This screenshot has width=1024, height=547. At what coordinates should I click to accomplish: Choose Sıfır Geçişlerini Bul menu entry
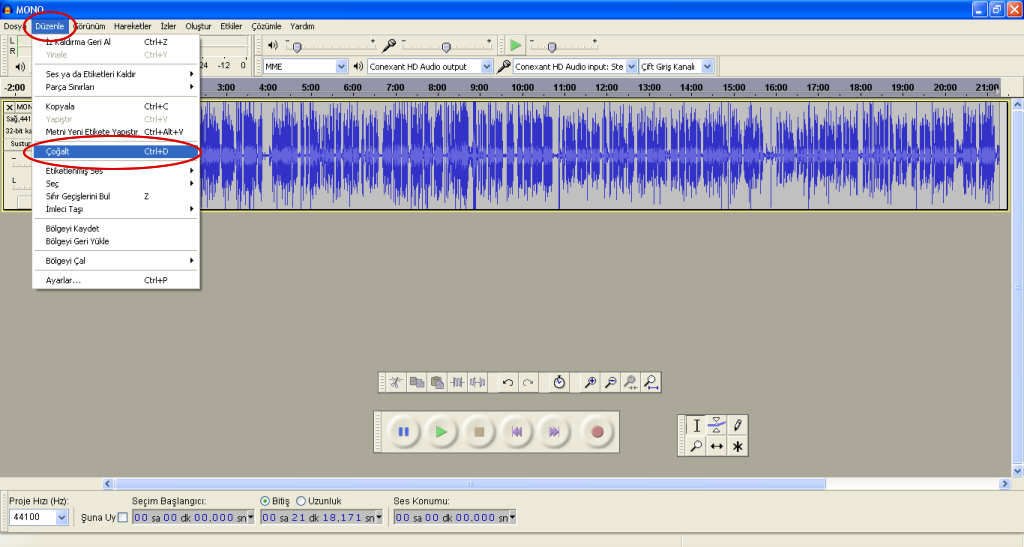click(116, 196)
